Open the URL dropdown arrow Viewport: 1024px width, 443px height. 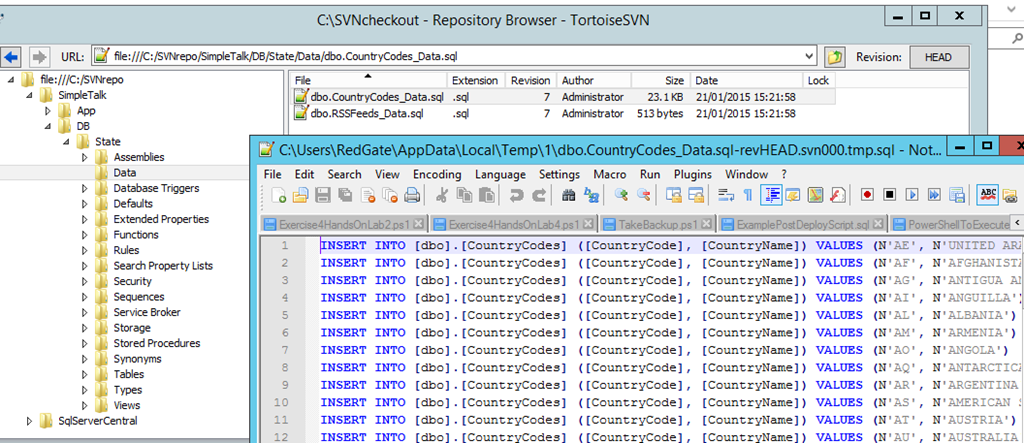click(x=808, y=57)
